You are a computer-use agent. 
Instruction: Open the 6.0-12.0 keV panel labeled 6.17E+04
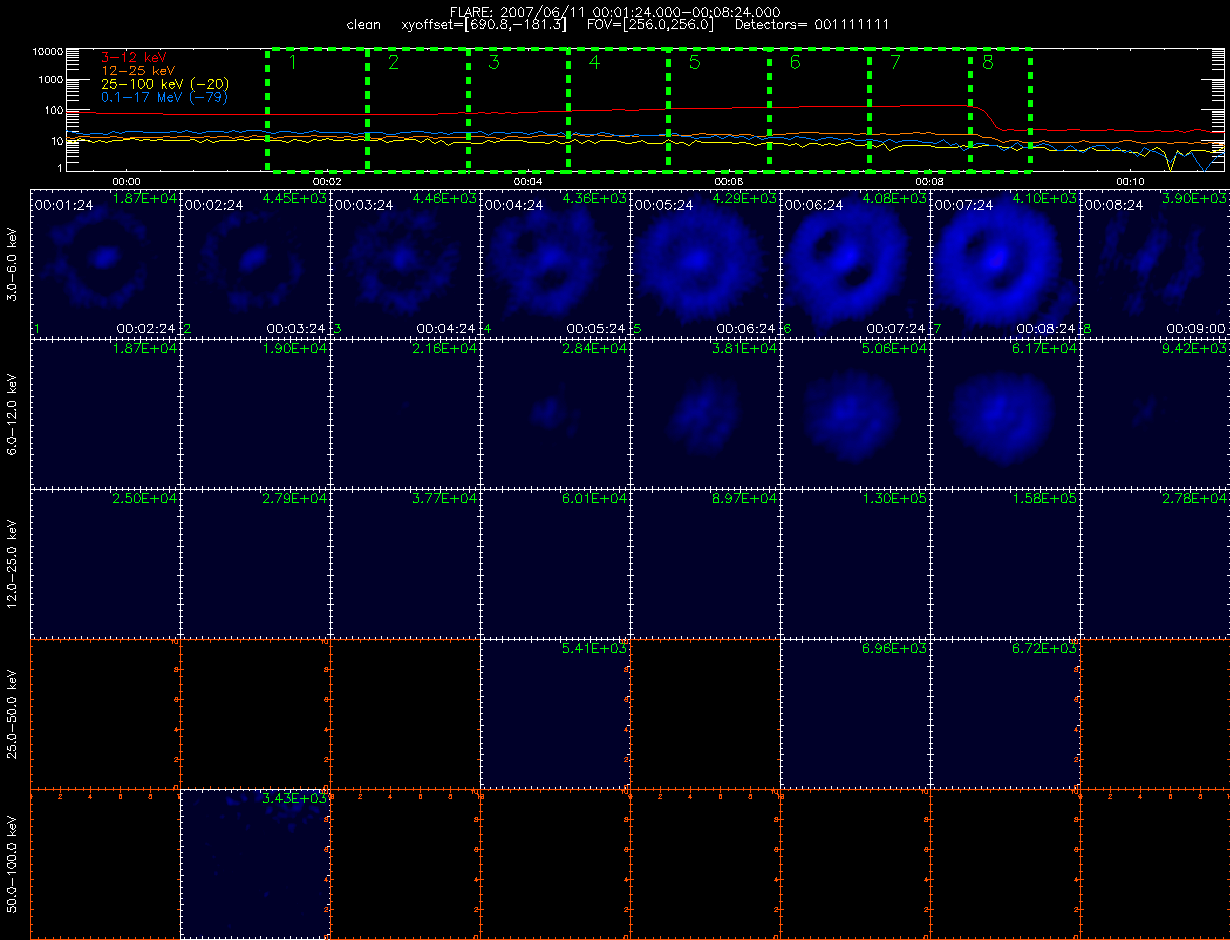tap(1005, 413)
